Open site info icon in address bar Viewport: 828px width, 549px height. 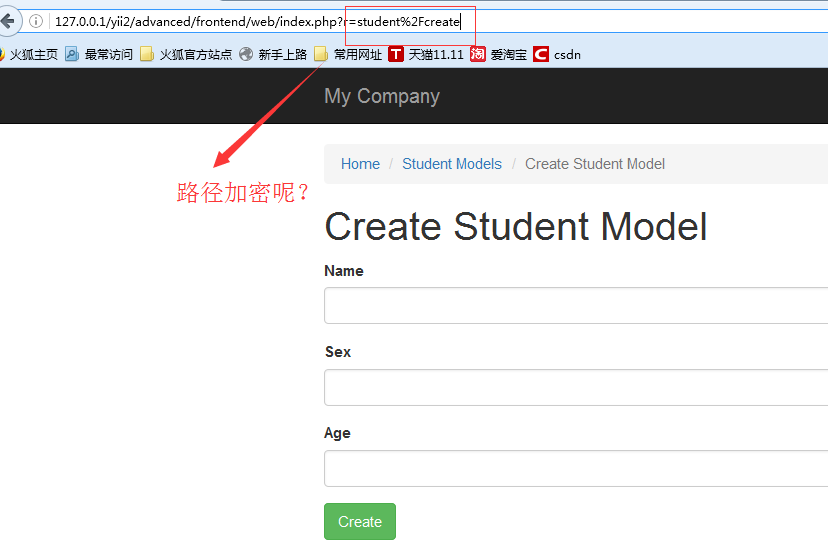35,21
